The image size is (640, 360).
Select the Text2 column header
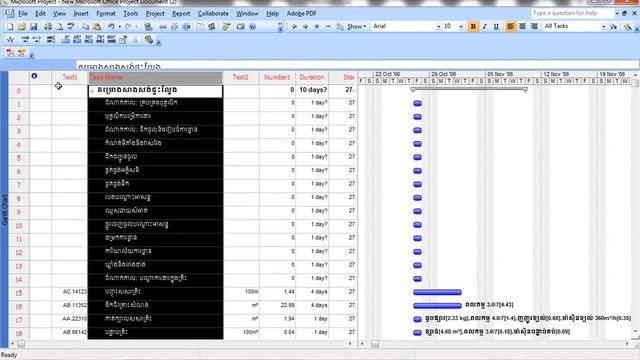241,77
